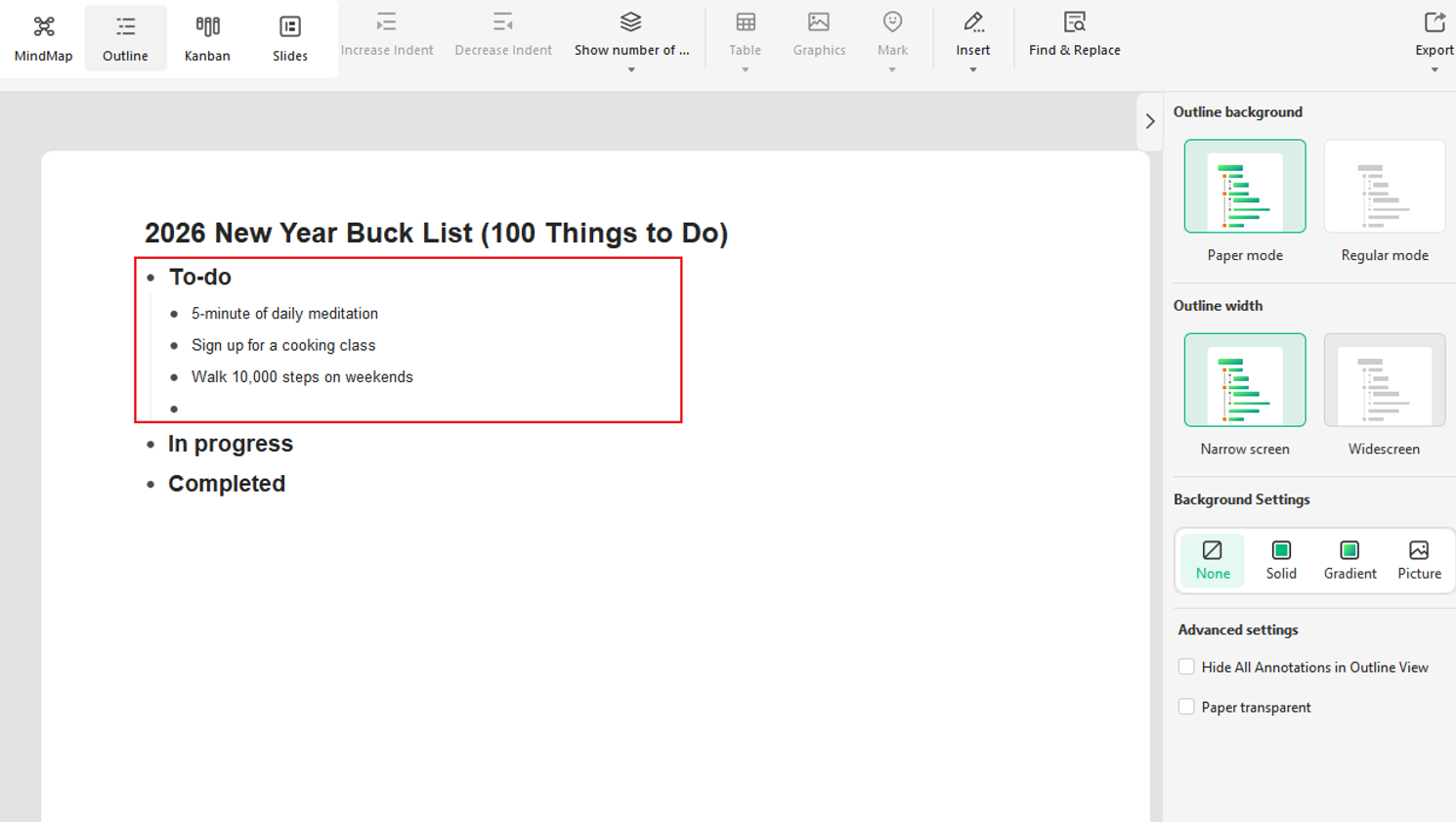Click the Graphics toolbar icon
This screenshot has width=1456, height=822.
tap(819, 34)
